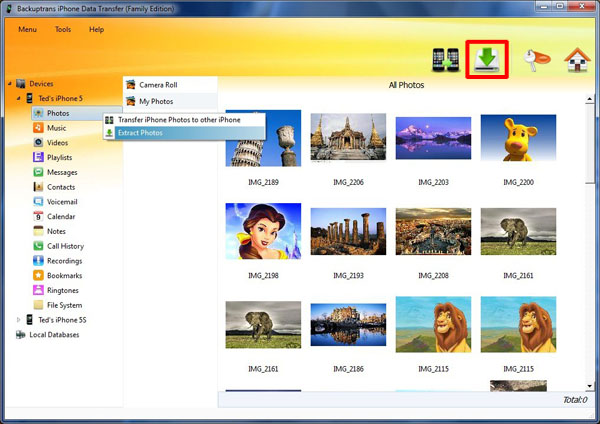Go to the home page icon
This screenshot has height=424, width=600.
click(x=577, y=60)
